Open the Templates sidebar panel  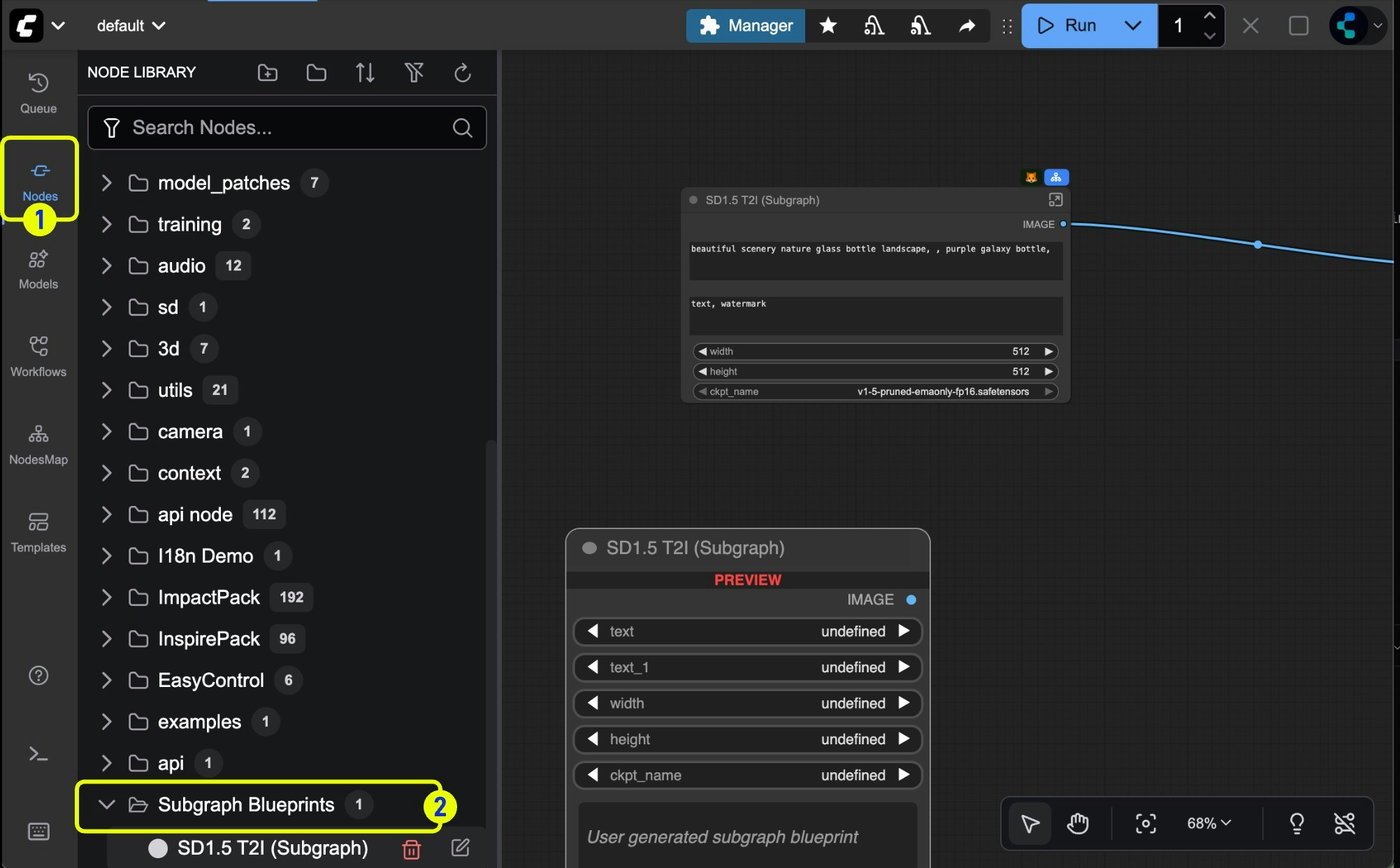38,530
